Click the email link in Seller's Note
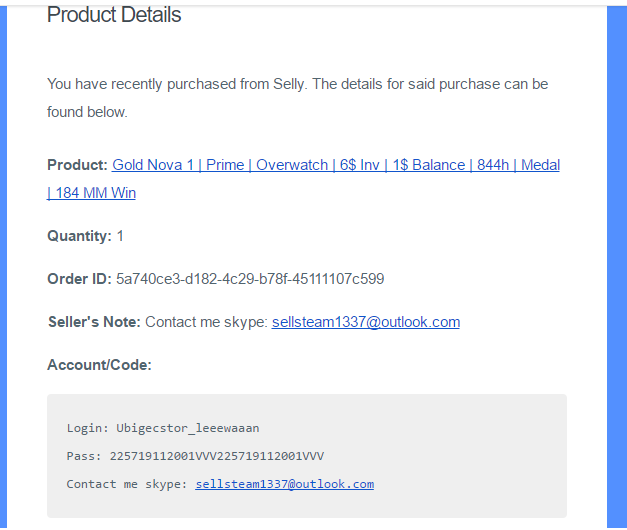The height and width of the screenshot is (530, 627). (x=365, y=322)
